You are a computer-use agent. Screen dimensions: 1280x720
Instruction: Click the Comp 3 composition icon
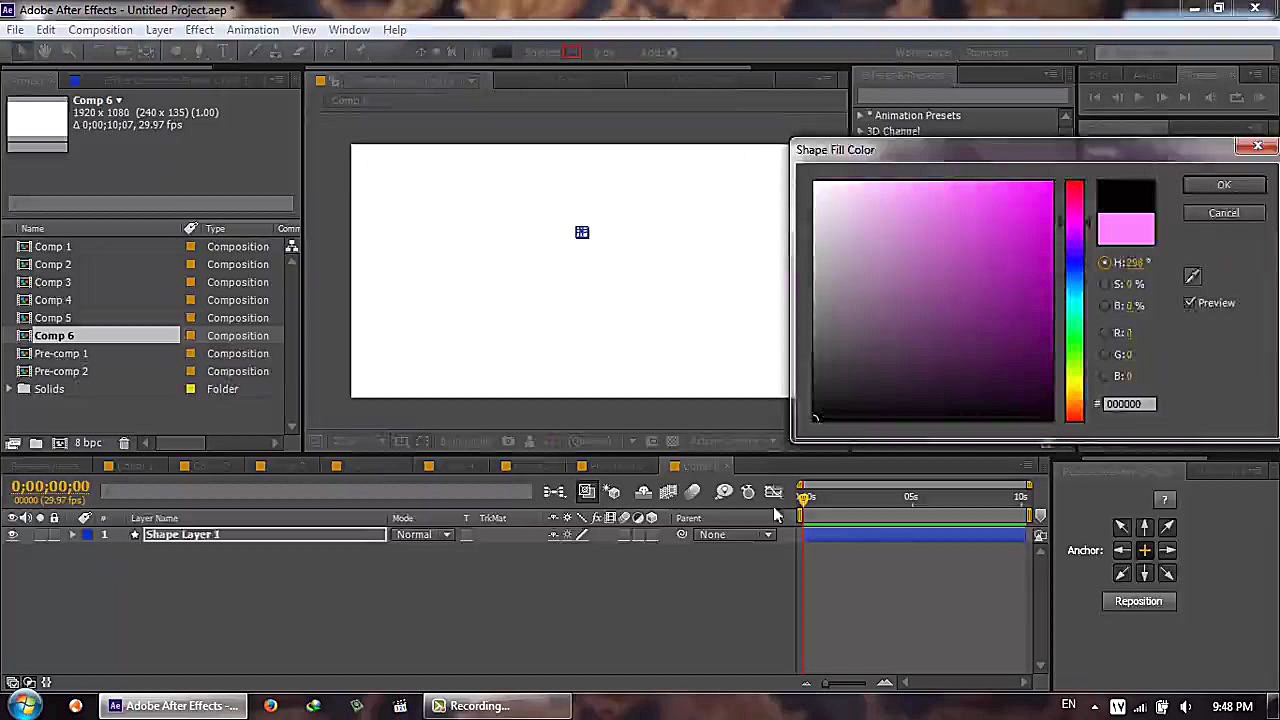24,283
